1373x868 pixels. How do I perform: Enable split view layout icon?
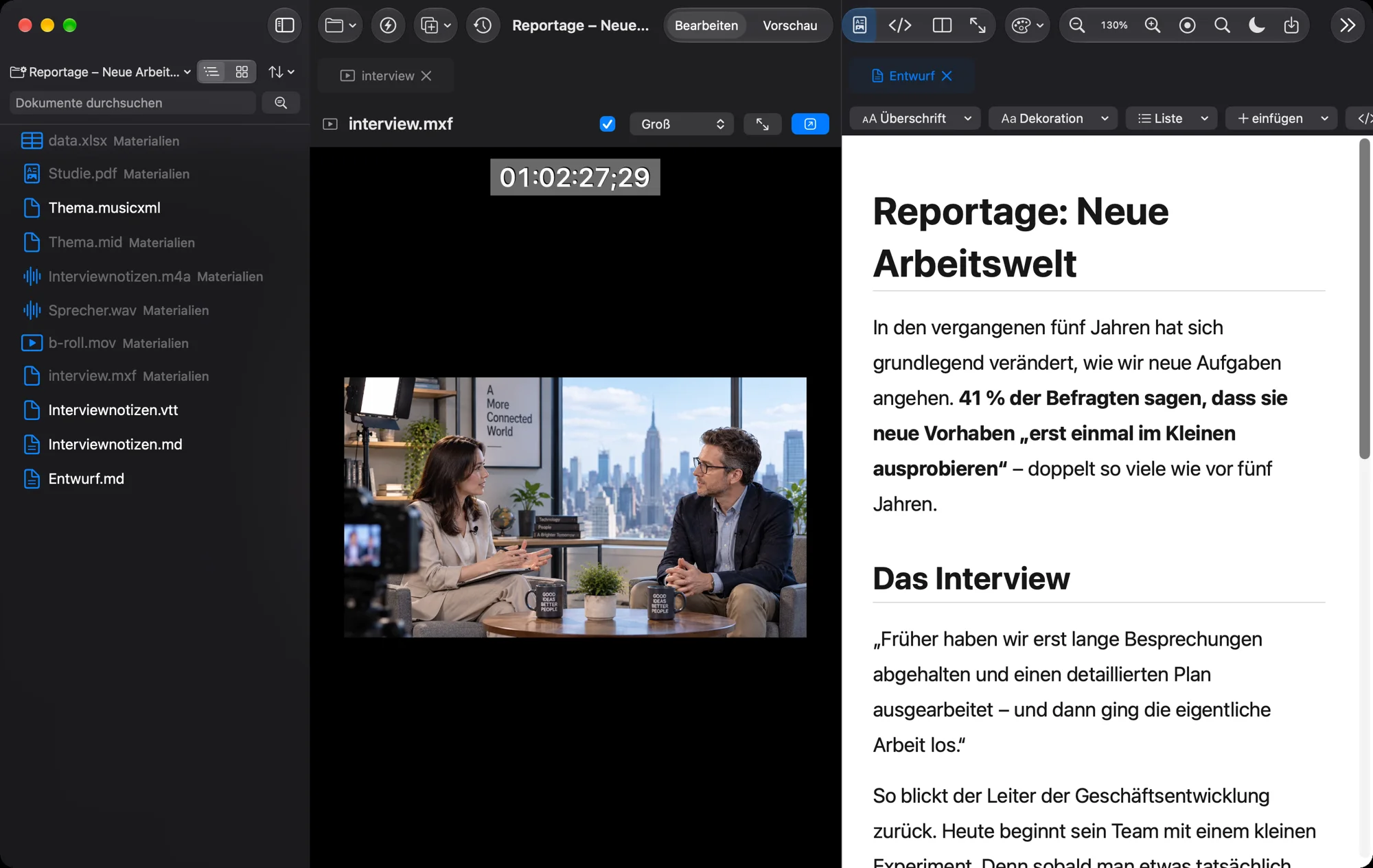click(942, 25)
